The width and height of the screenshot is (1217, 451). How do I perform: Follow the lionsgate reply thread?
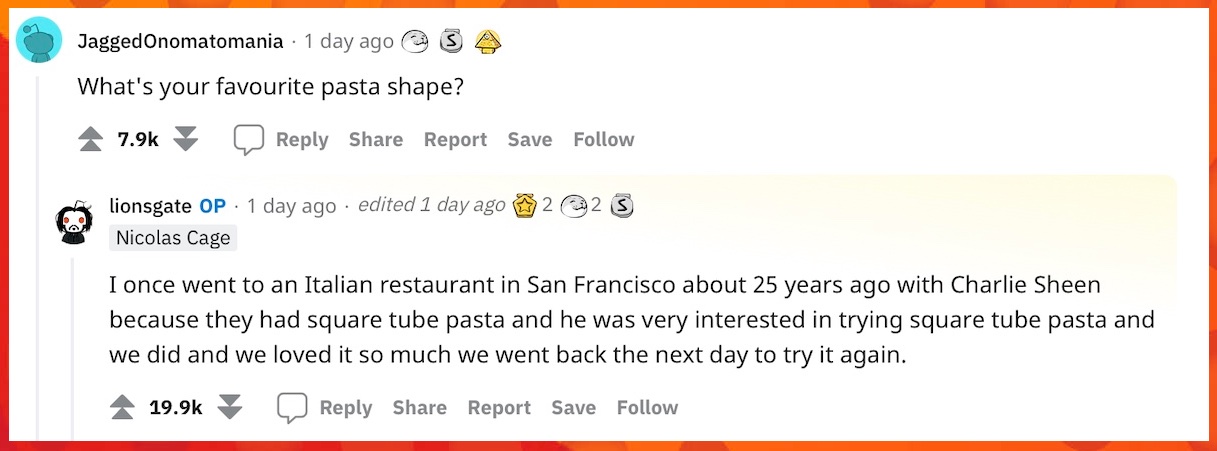click(647, 407)
